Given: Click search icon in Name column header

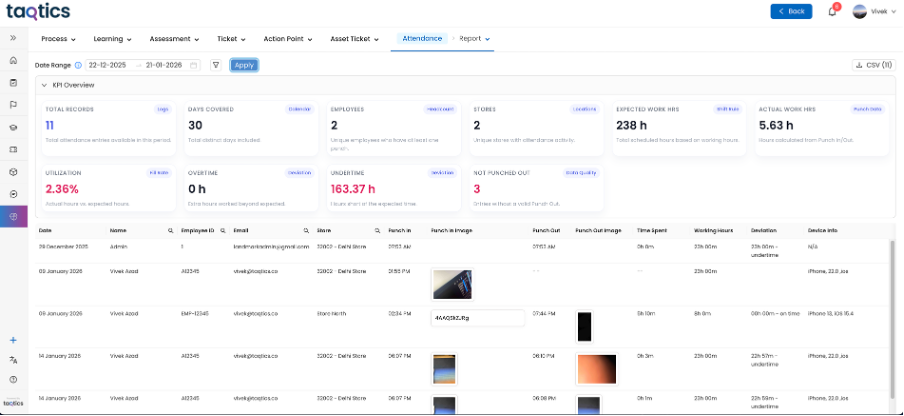Looking at the screenshot, I should point(171,230).
